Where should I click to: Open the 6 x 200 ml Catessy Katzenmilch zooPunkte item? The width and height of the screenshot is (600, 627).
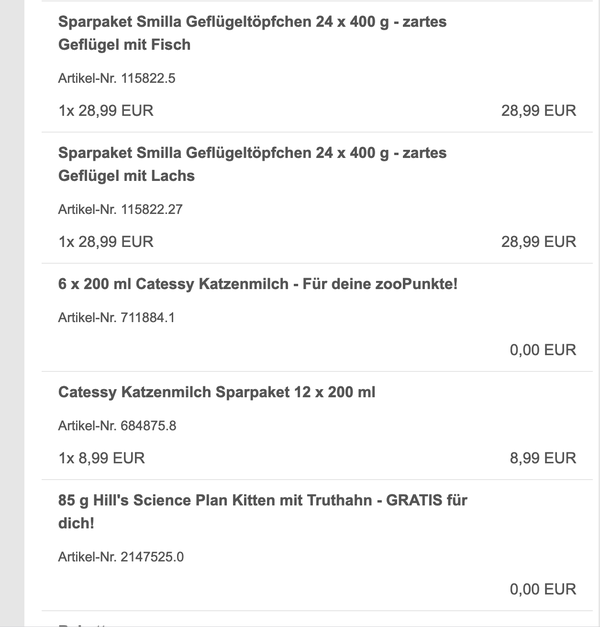pyautogui.click(x=258, y=284)
